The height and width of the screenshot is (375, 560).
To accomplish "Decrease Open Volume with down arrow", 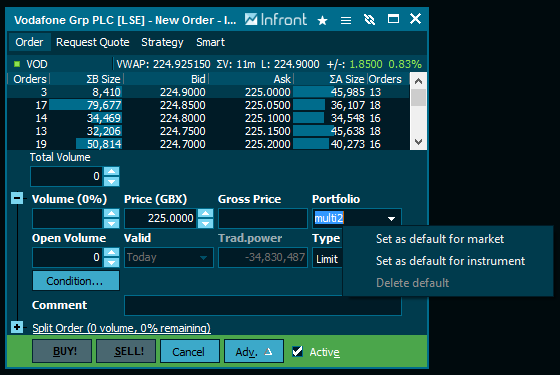I will [111, 262].
